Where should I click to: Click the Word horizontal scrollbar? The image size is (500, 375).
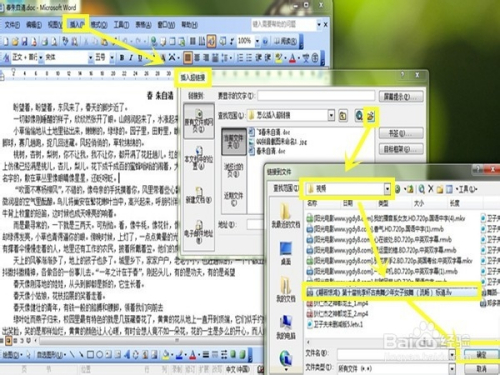pyautogui.click(x=152, y=340)
